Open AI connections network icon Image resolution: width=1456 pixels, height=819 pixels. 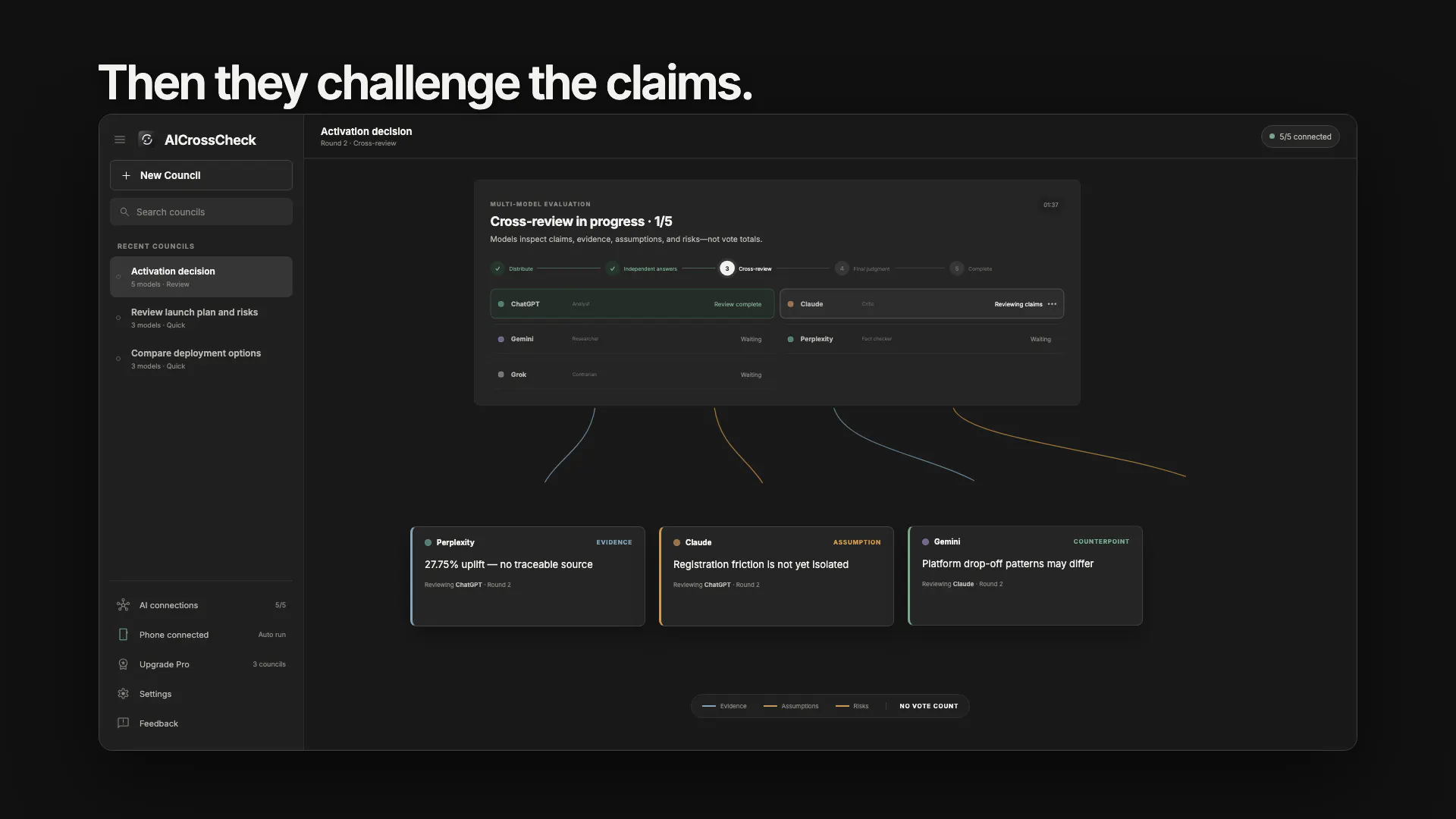[x=123, y=605]
